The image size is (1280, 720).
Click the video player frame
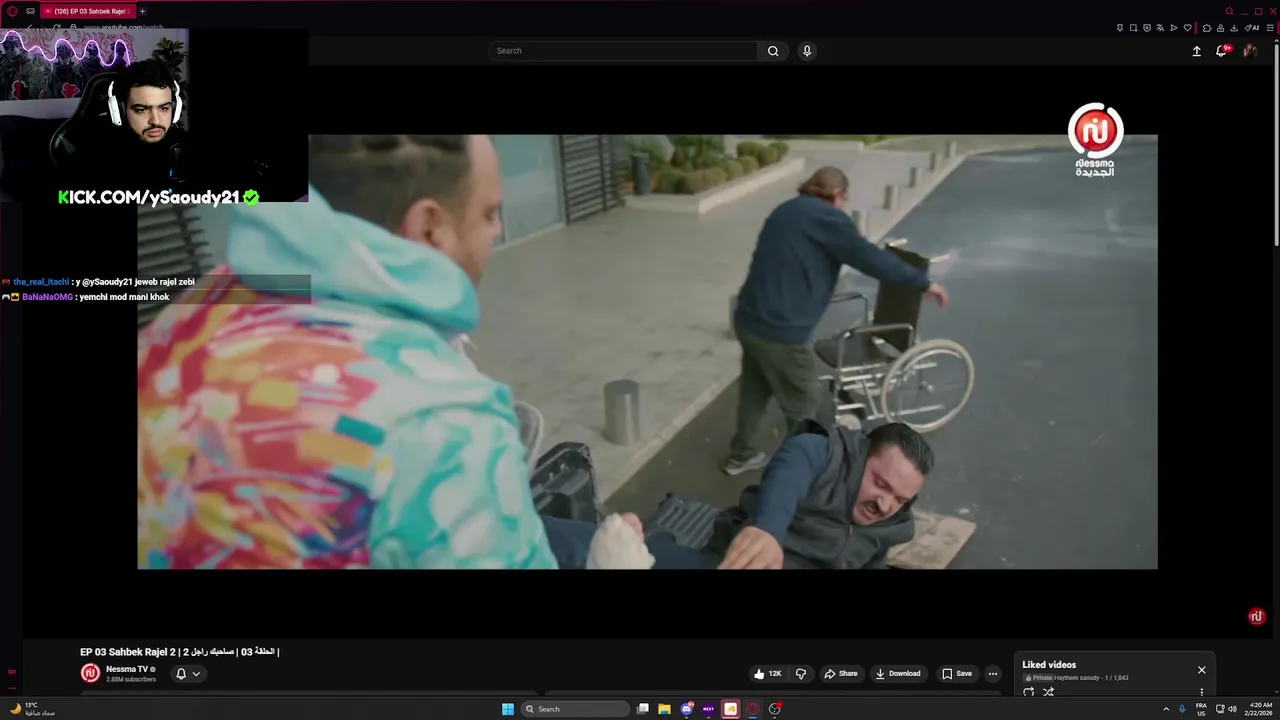pos(647,352)
